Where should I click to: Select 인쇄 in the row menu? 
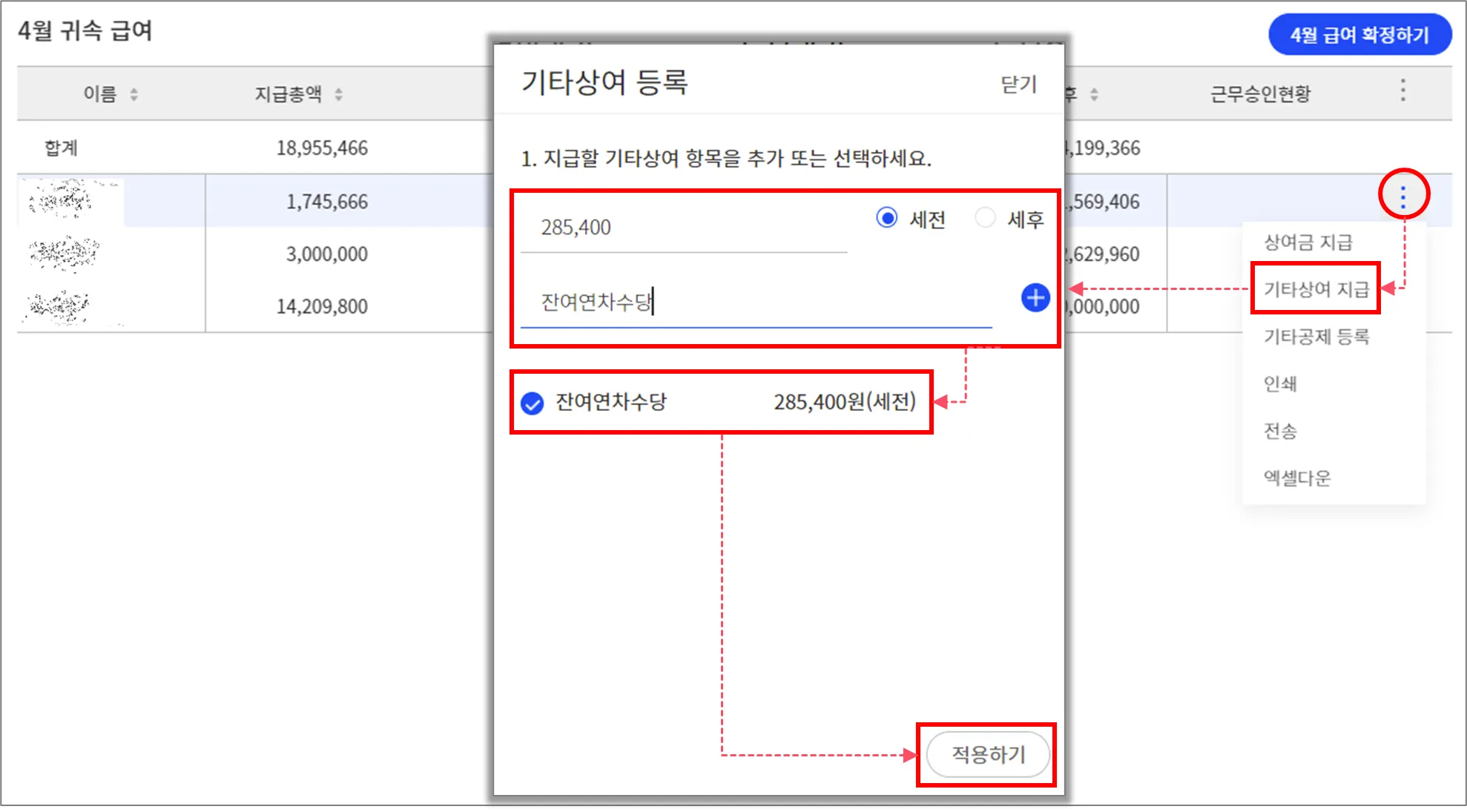click(x=1280, y=384)
